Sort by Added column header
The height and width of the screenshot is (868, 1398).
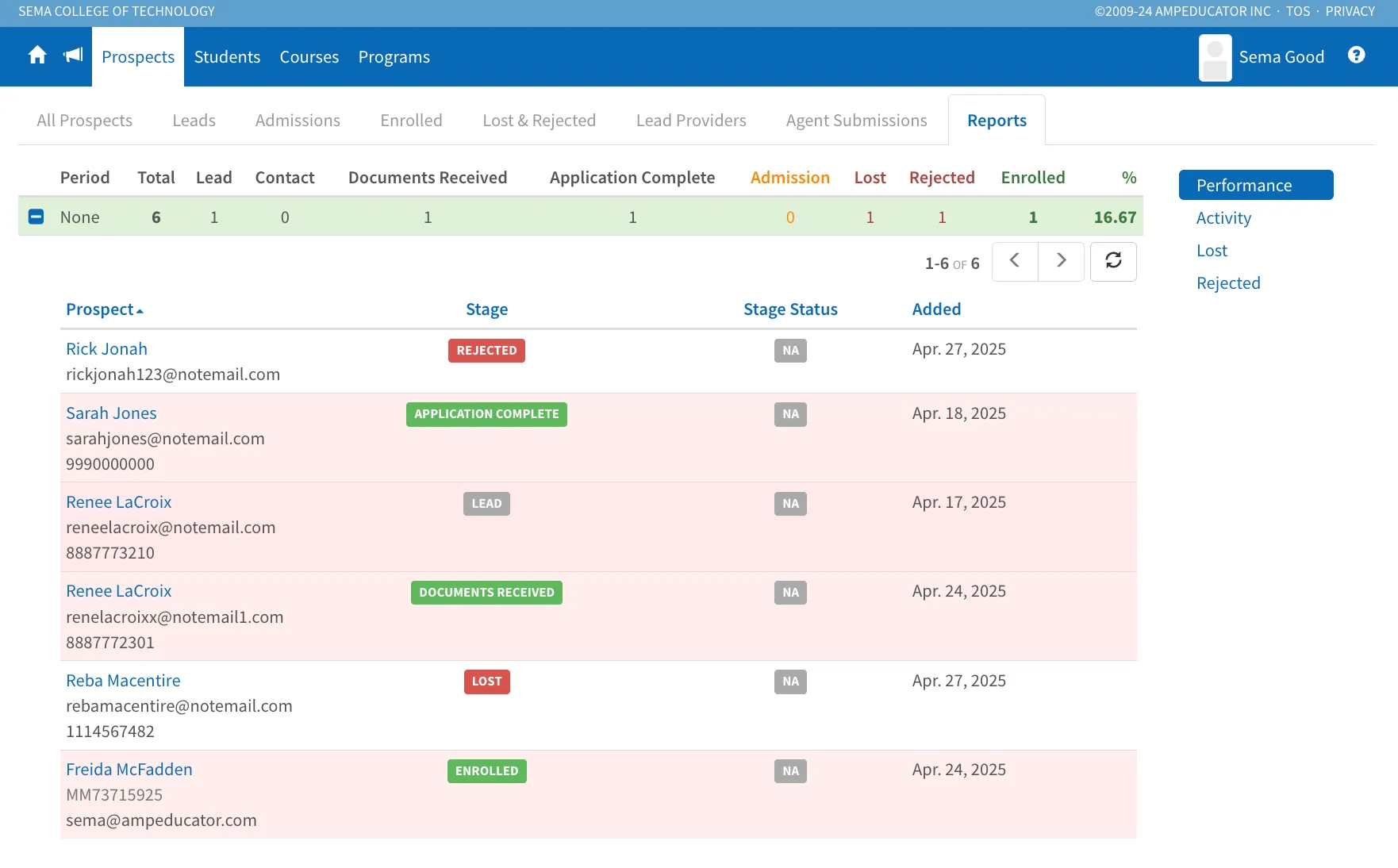point(936,309)
